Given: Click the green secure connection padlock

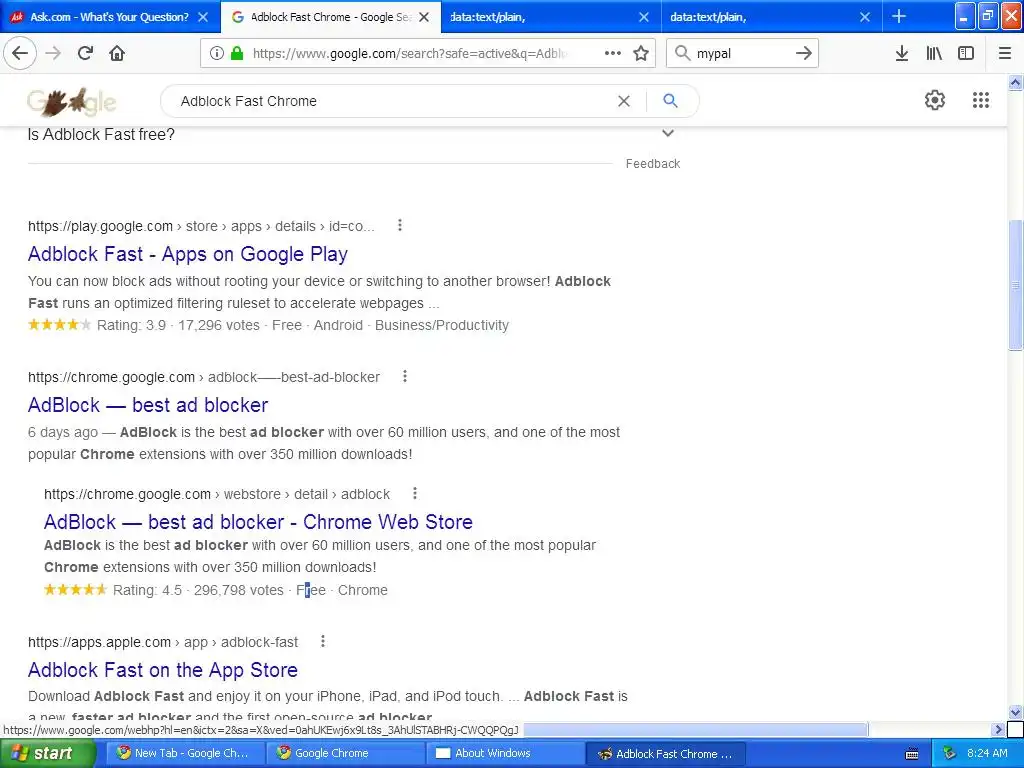Looking at the screenshot, I should [237, 53].
